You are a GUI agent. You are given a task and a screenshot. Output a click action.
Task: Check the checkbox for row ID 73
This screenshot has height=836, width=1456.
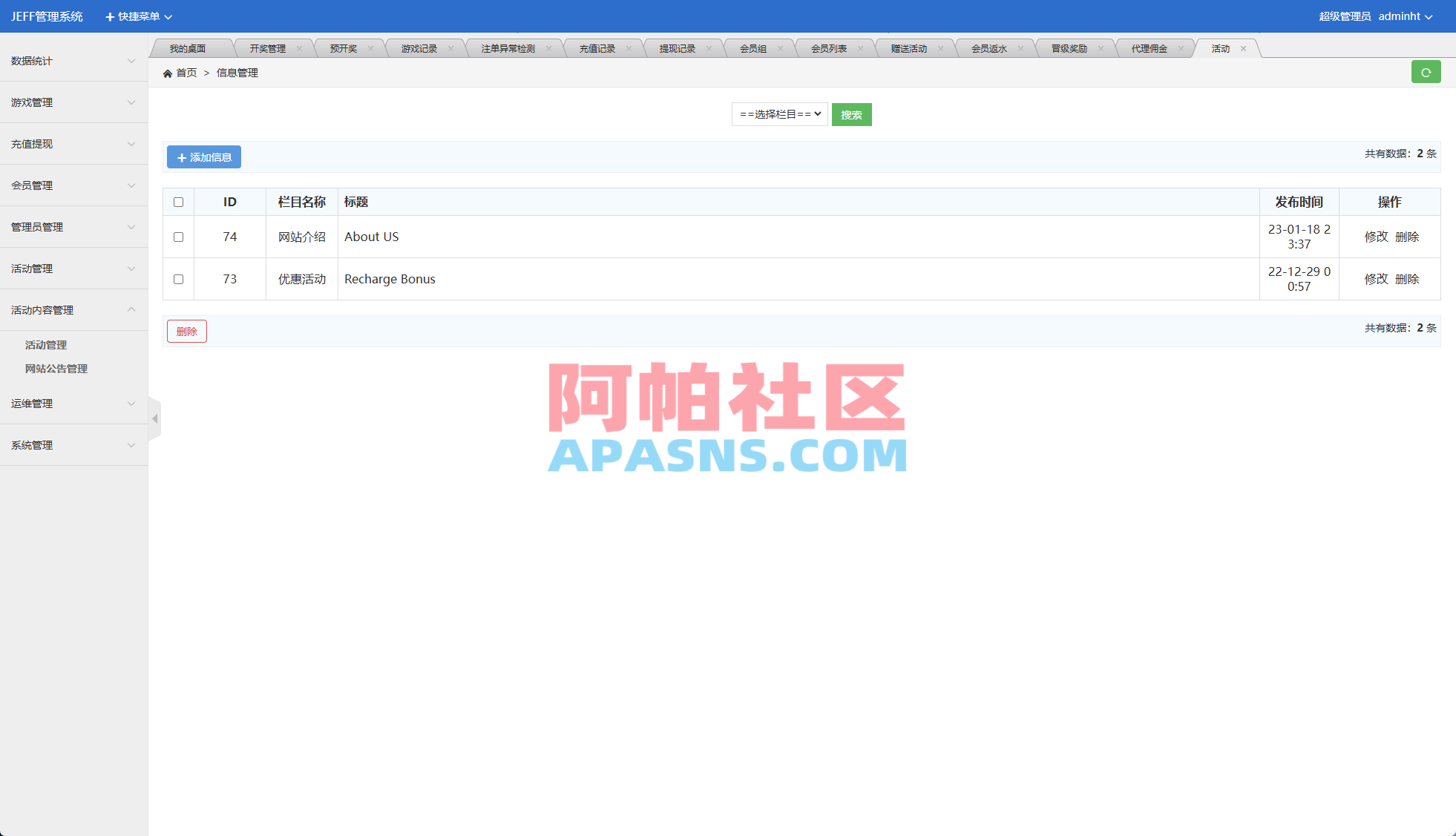[178, 279]
